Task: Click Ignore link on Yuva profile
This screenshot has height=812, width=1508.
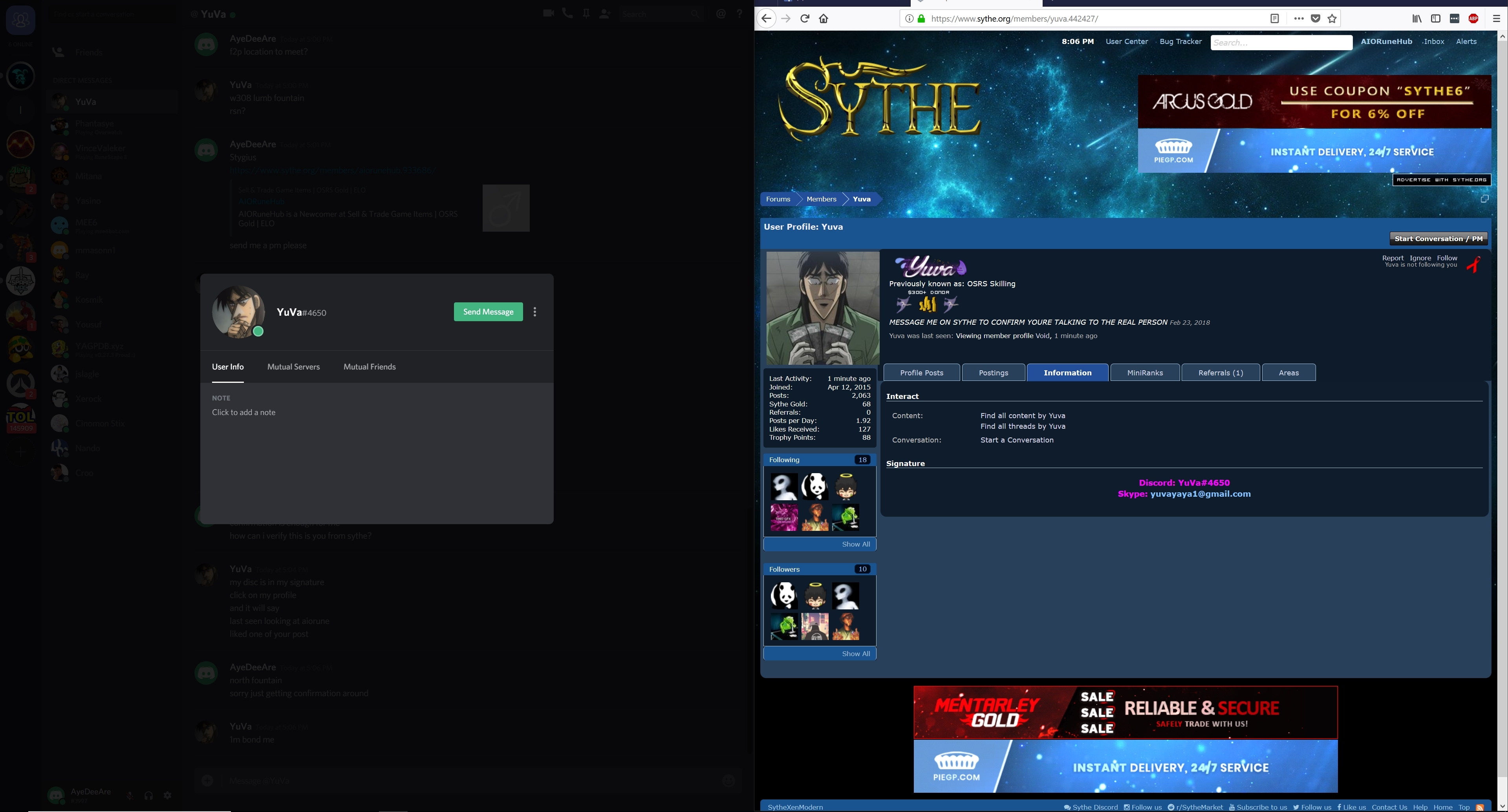Action: click(1420, 258)
